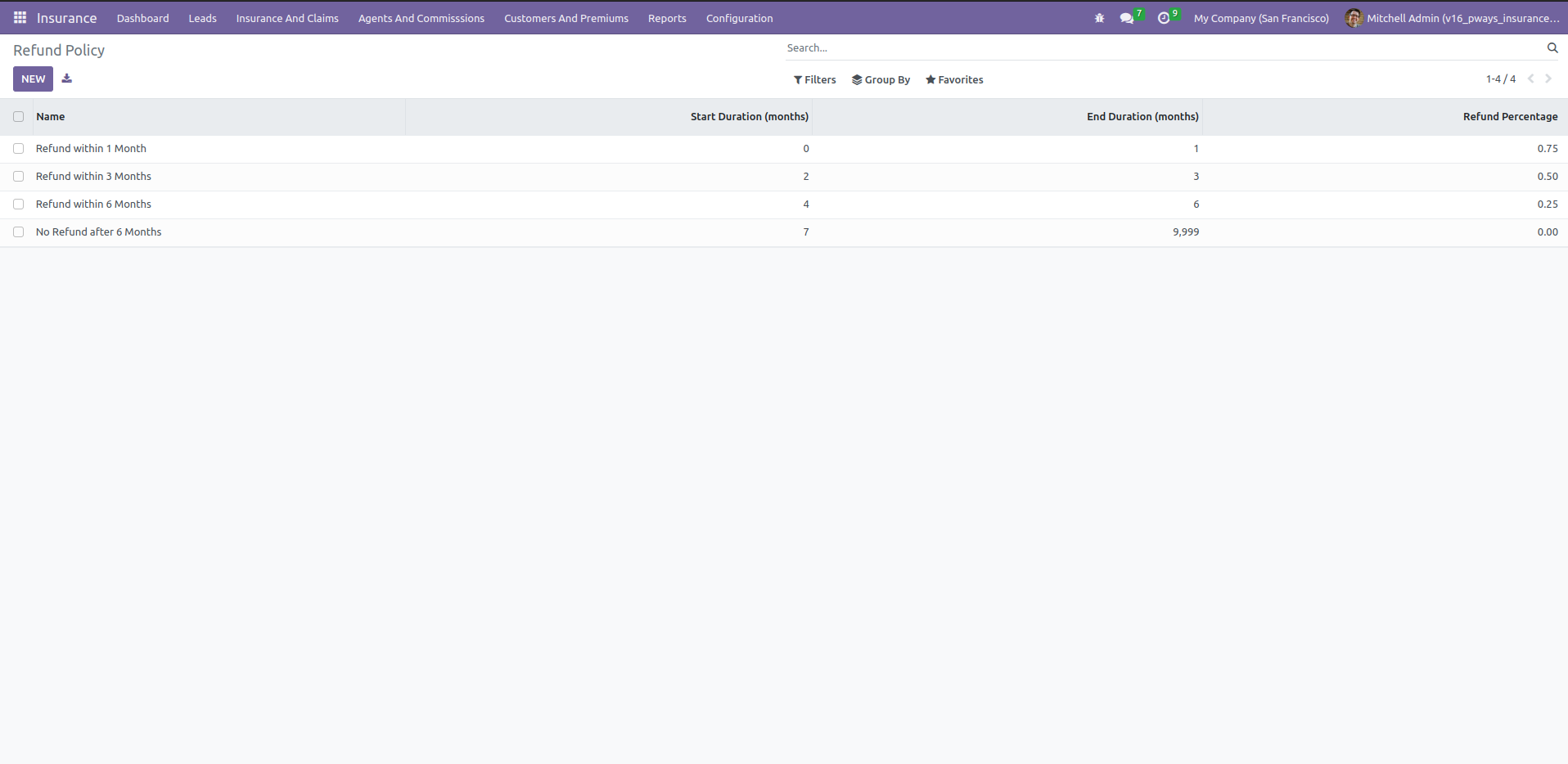1568x764 pixels.
Task: Open the chat messages icon
Action: point(1127,18)
